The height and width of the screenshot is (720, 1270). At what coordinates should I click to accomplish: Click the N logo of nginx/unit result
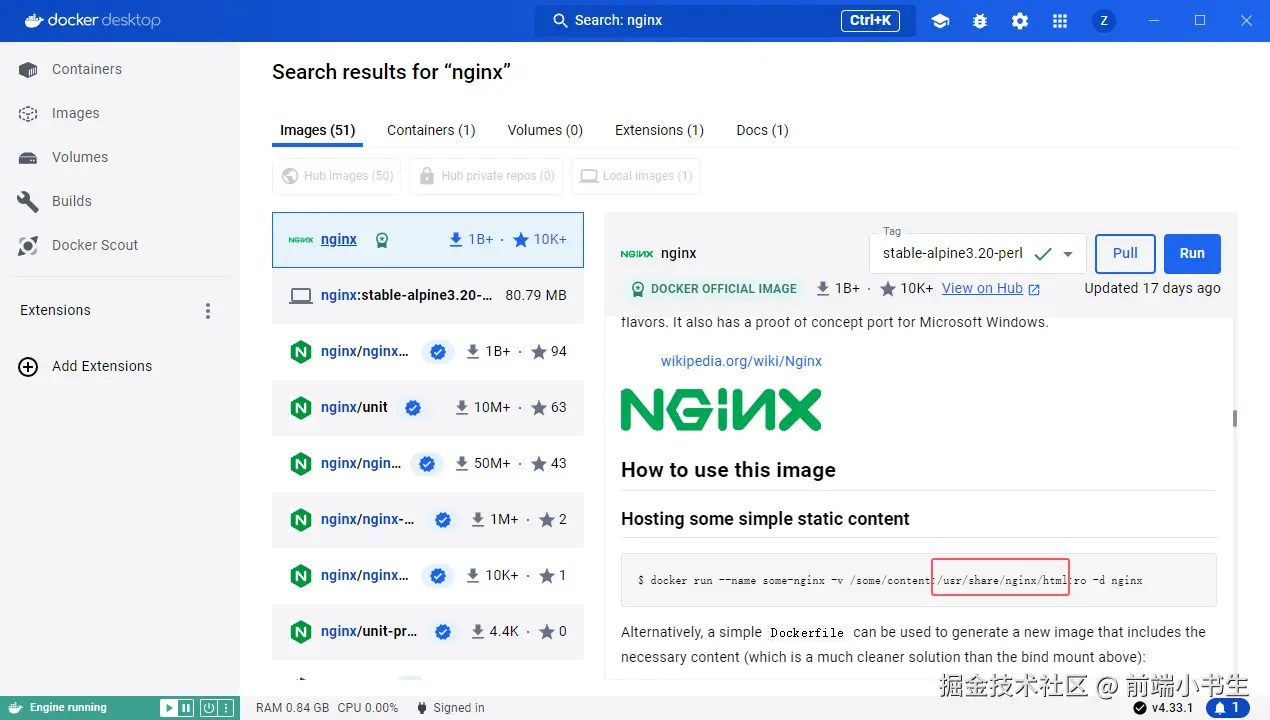tap(301, 408)
